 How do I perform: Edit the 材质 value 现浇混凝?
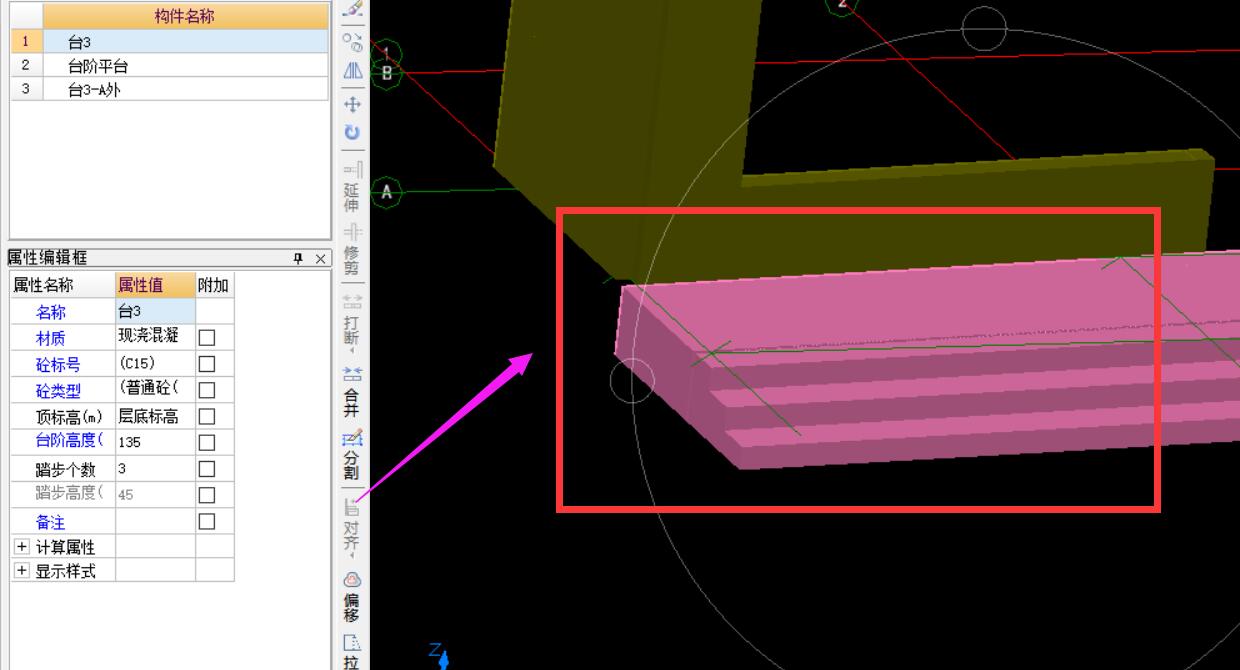[x=155, y=337]
